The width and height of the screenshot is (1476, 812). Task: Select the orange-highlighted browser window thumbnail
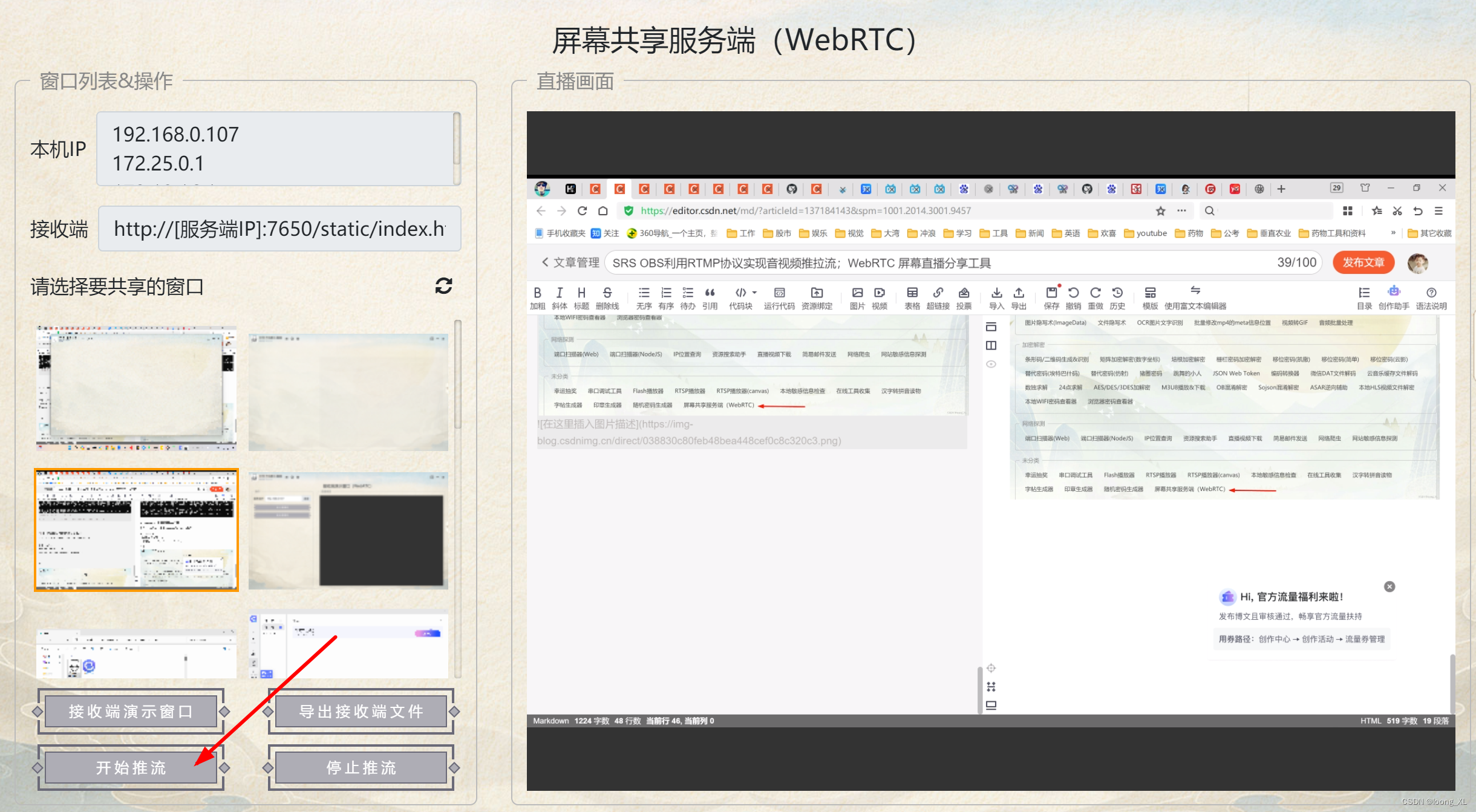point(136,530)
